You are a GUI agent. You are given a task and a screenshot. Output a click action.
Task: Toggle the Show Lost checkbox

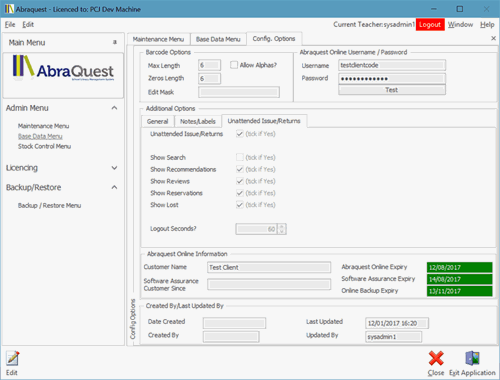[240, 205]
